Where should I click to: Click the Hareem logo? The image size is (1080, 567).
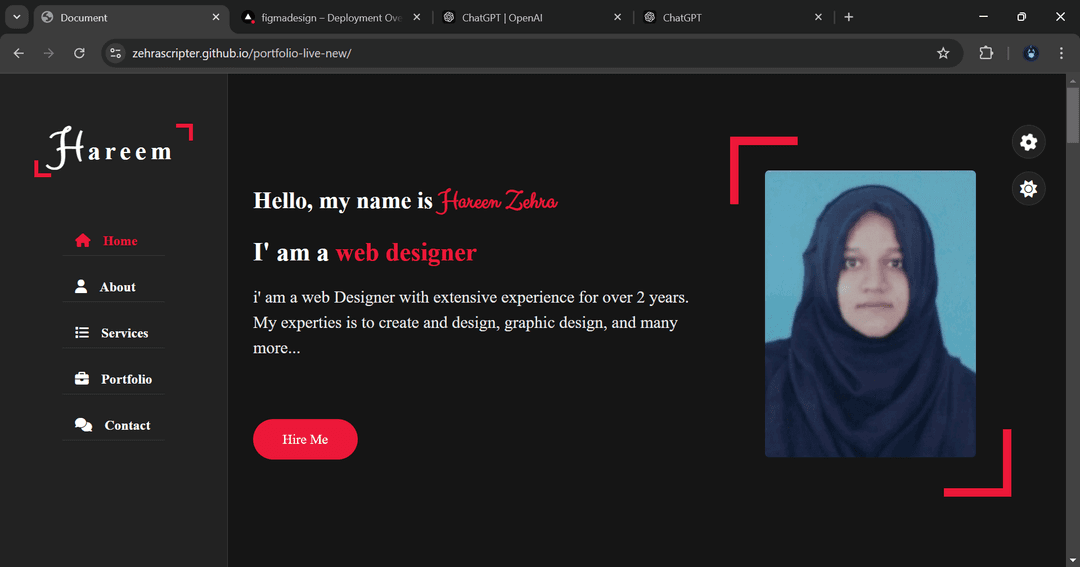click(x=114, y=150)
